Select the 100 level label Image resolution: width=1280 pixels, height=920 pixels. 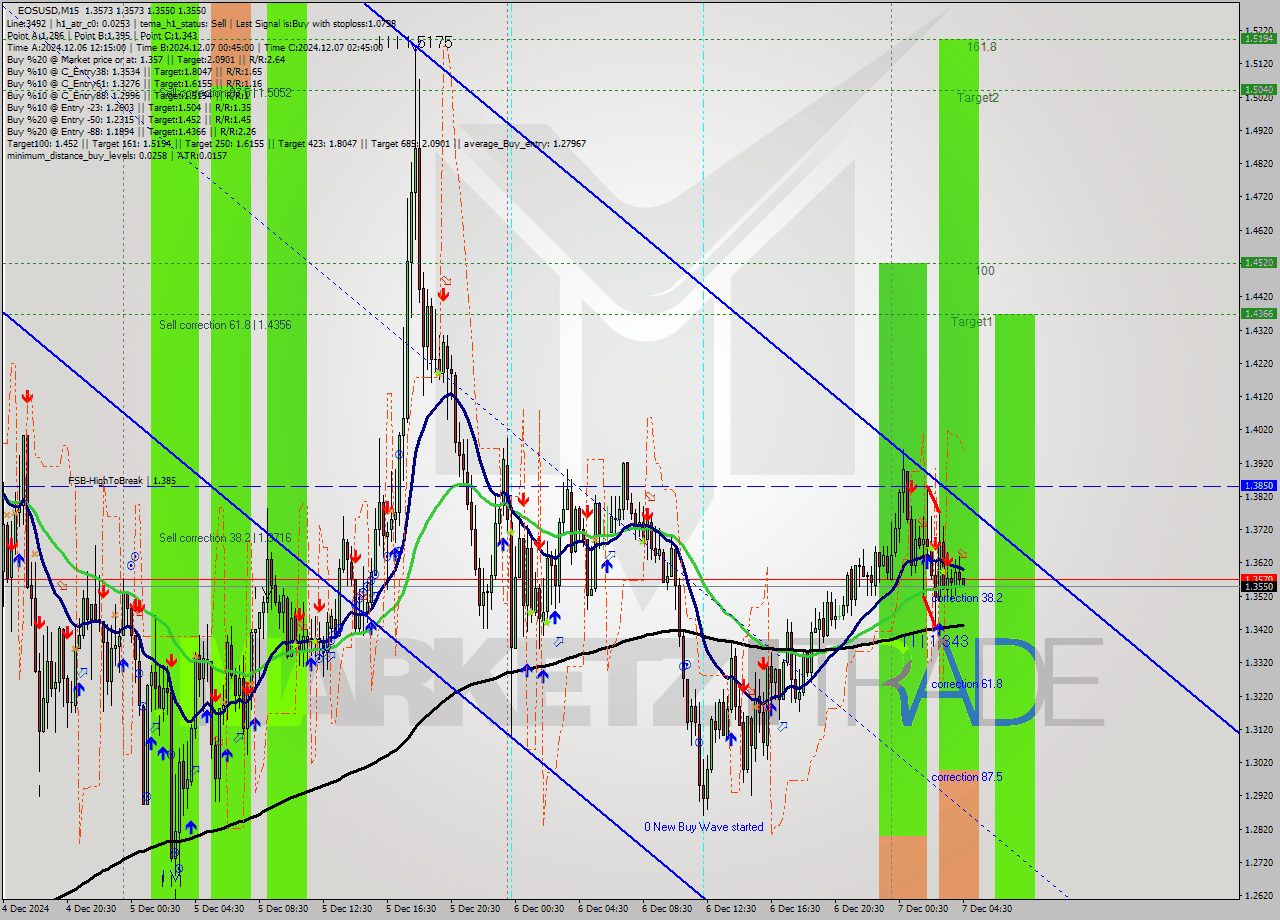point(986,271)
